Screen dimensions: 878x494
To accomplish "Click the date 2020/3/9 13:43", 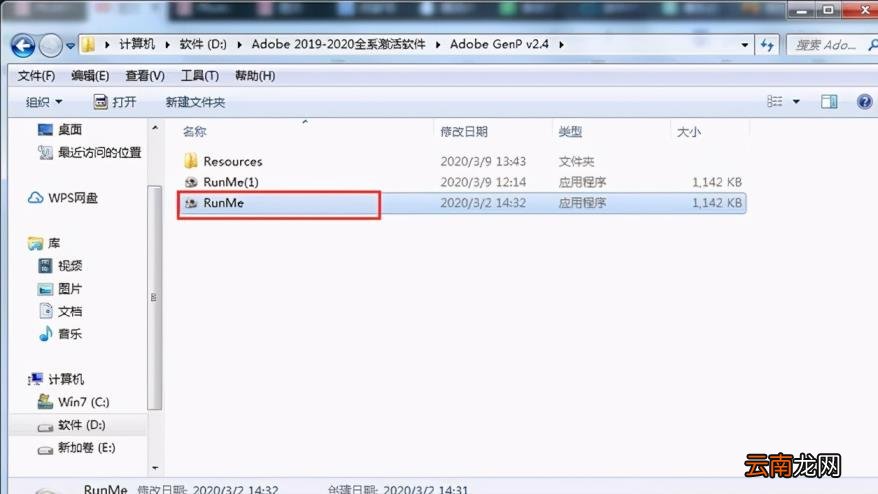I will [x=483, y=161].
